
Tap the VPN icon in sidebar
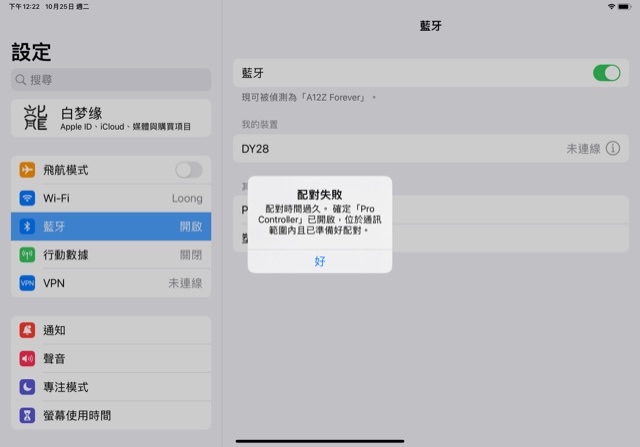coord(27,284)
